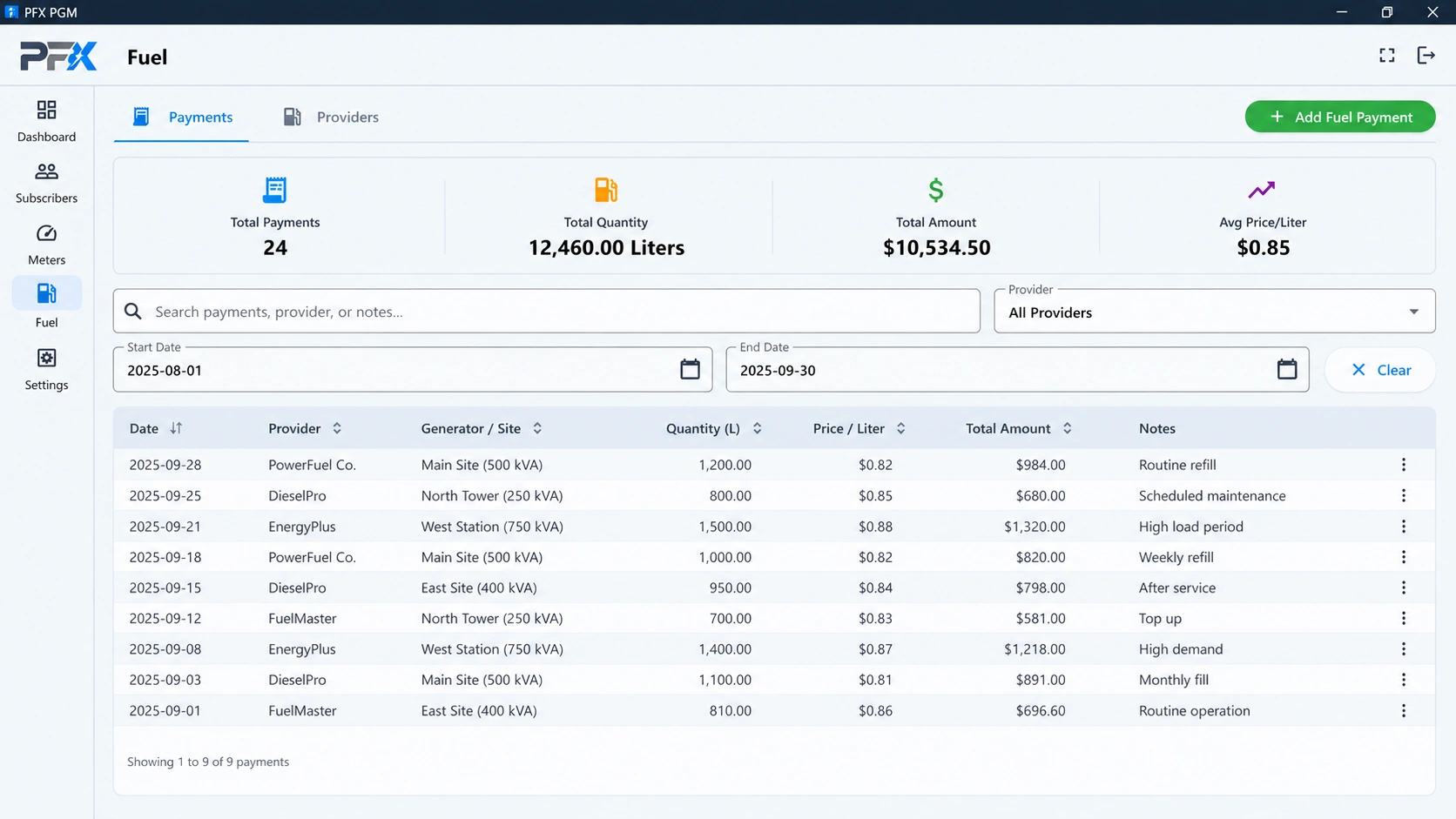Open row menu for 2025-09-12 payment
Image resolution: width=1456 pixels, height=819 pixels.
(x=1404, y=618)
